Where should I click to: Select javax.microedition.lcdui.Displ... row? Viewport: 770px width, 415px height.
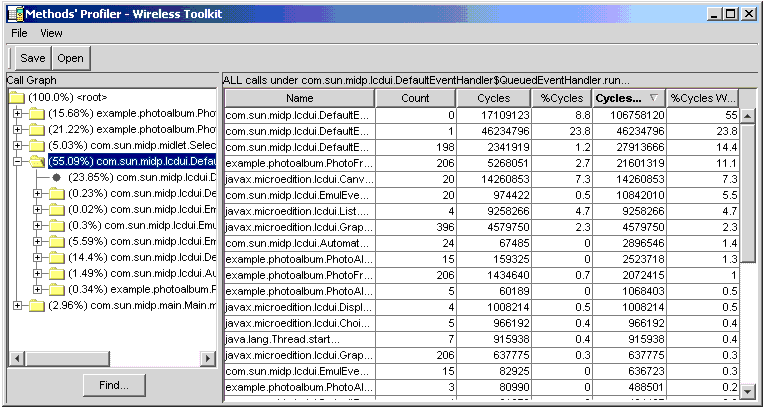[x=482, y=307]
